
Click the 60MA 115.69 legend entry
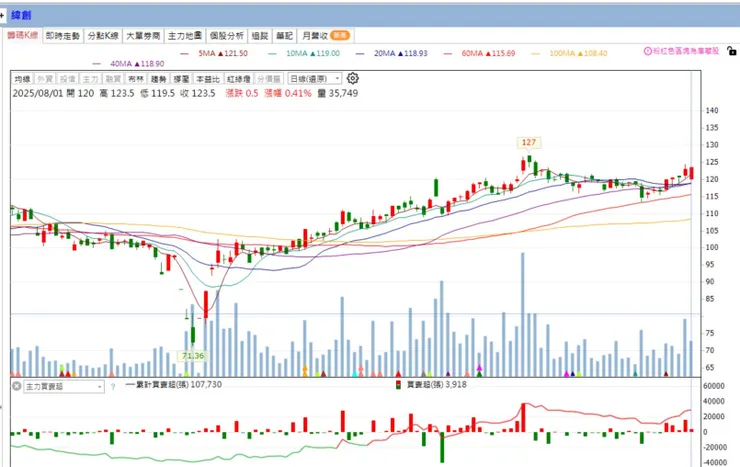(x=480, y=53)
